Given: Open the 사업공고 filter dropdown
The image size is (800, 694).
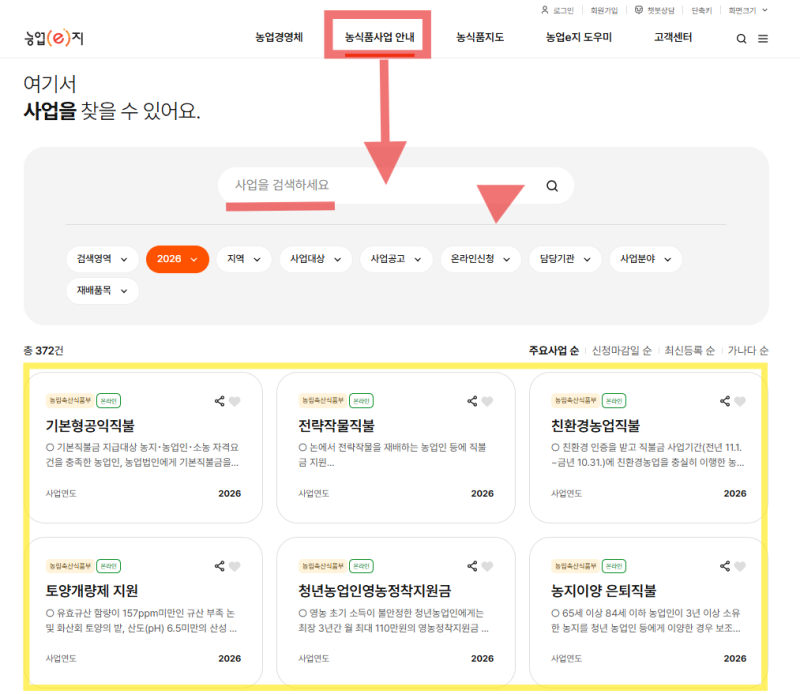Looking at the screenshot, I should pos(396,259).
